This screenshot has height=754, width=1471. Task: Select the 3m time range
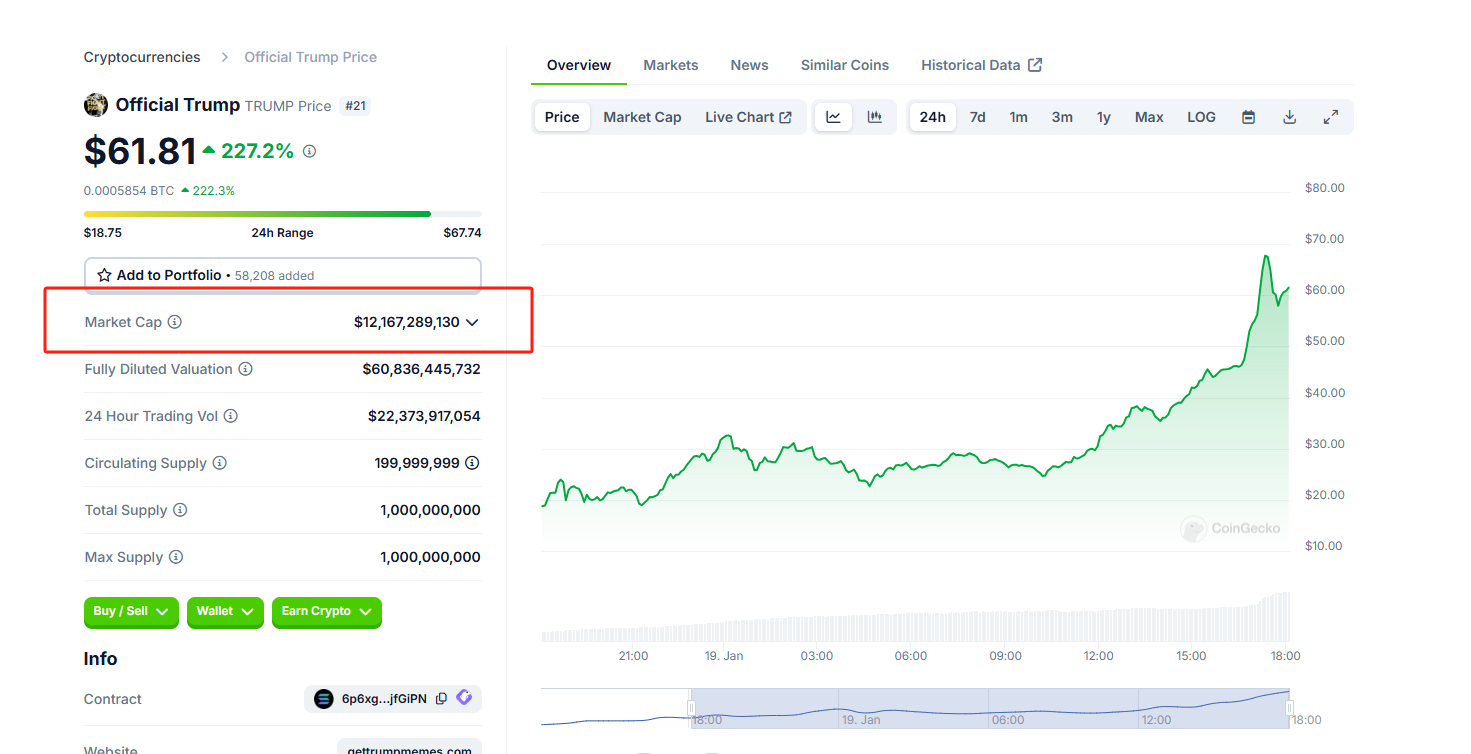tap(1062, 117)
